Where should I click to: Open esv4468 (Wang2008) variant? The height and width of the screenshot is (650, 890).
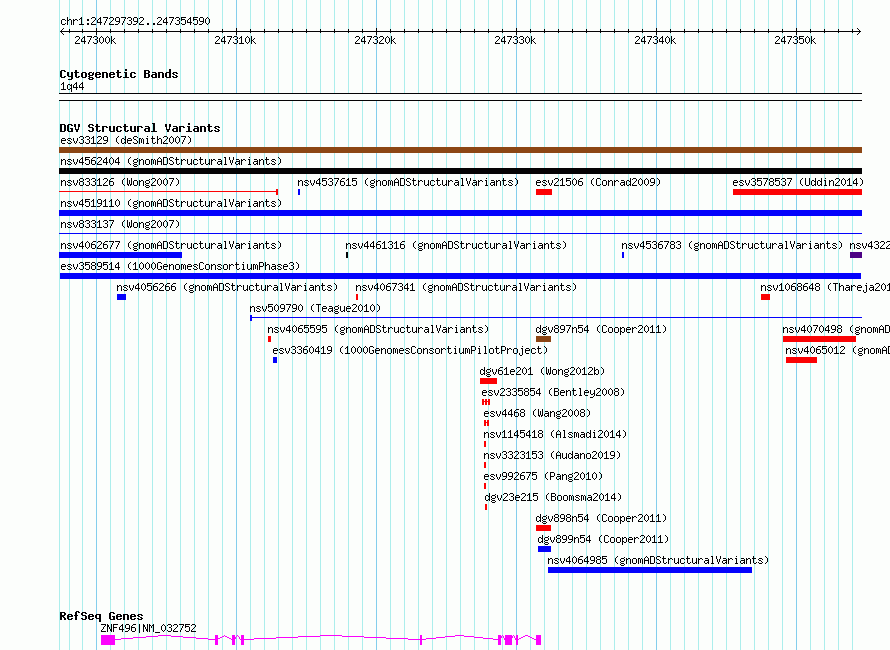pos(537,413)
